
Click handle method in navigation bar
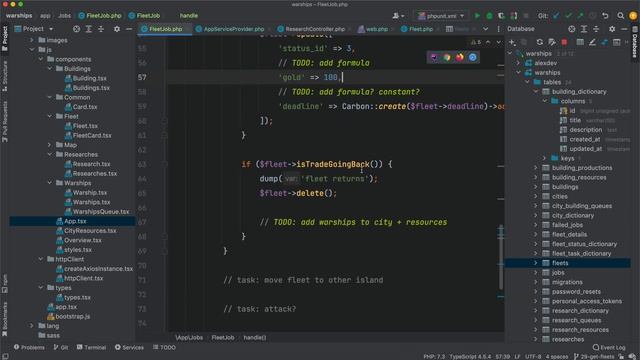[x=189, y=16]
